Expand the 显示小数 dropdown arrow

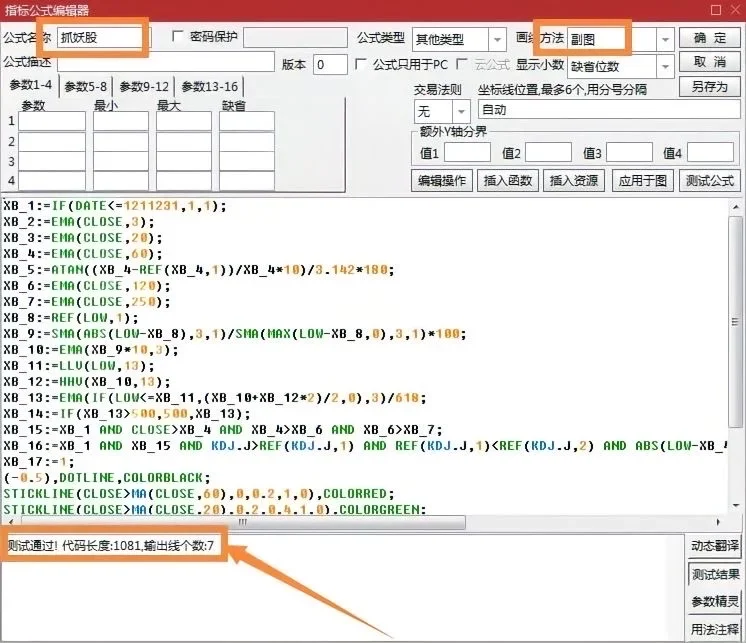pyautogui.click(x=665, y=67)
